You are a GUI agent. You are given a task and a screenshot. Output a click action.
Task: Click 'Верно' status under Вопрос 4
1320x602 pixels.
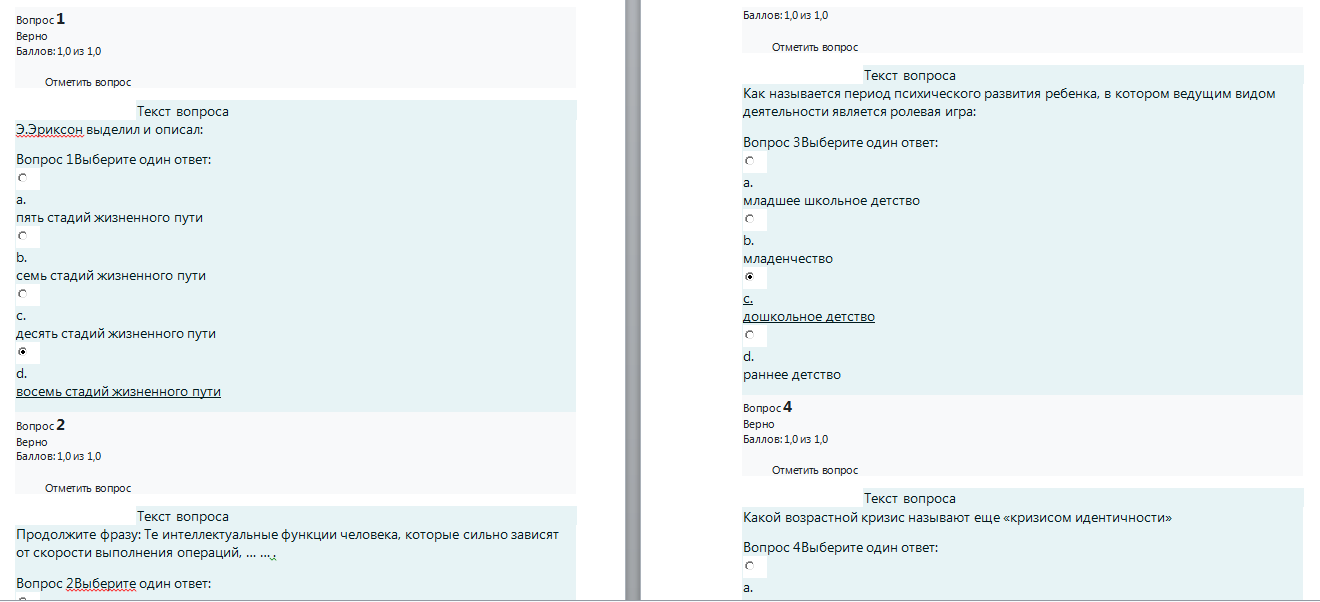click(x=759, y=424)
